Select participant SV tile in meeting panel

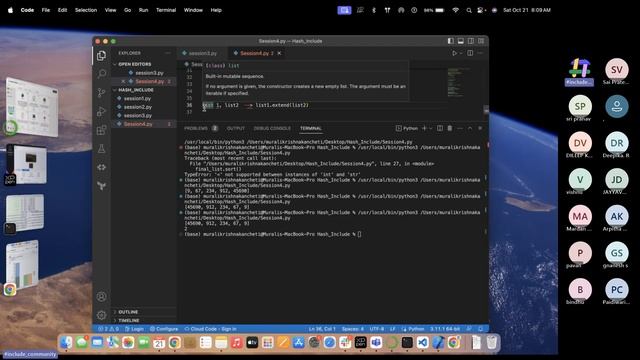(x=616, y=70)
